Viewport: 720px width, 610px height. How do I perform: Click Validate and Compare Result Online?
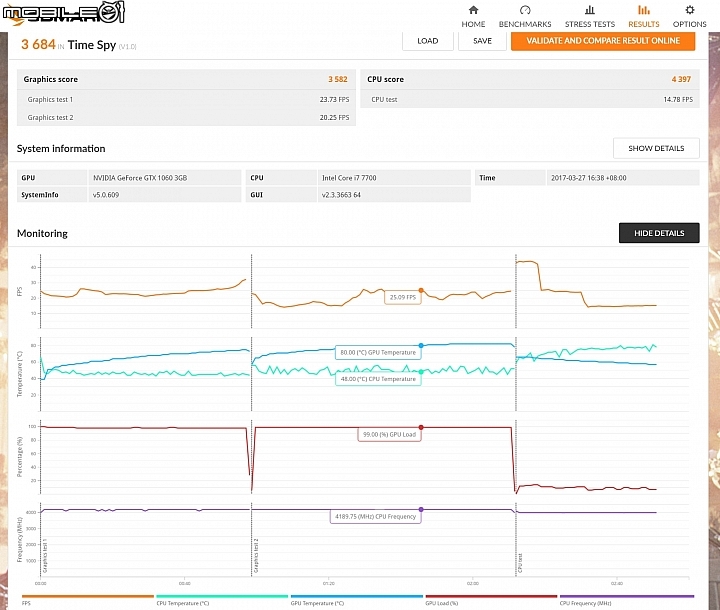[x=603, y=41]
